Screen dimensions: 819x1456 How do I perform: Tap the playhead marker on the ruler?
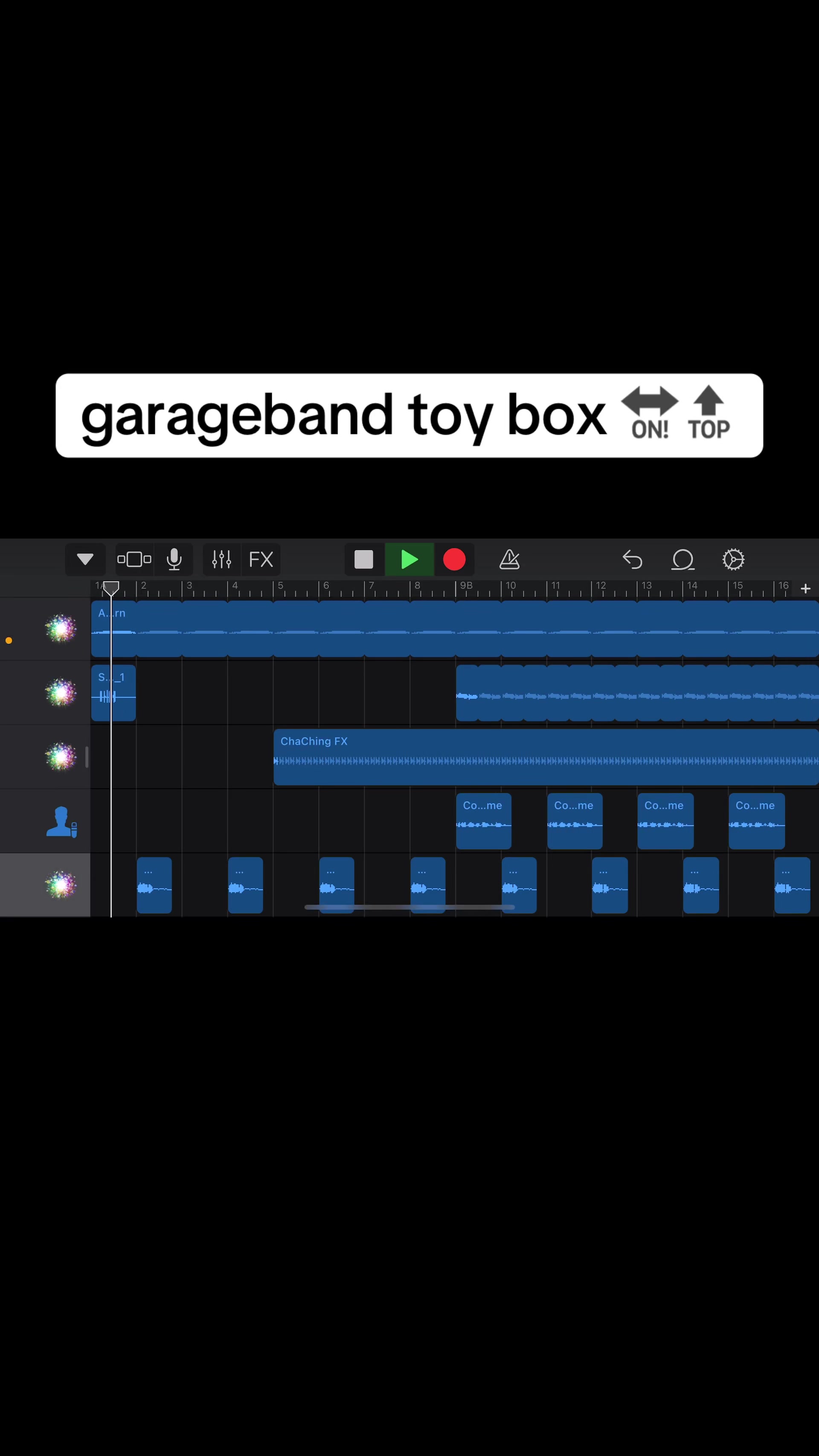click(x=111, y=588)
